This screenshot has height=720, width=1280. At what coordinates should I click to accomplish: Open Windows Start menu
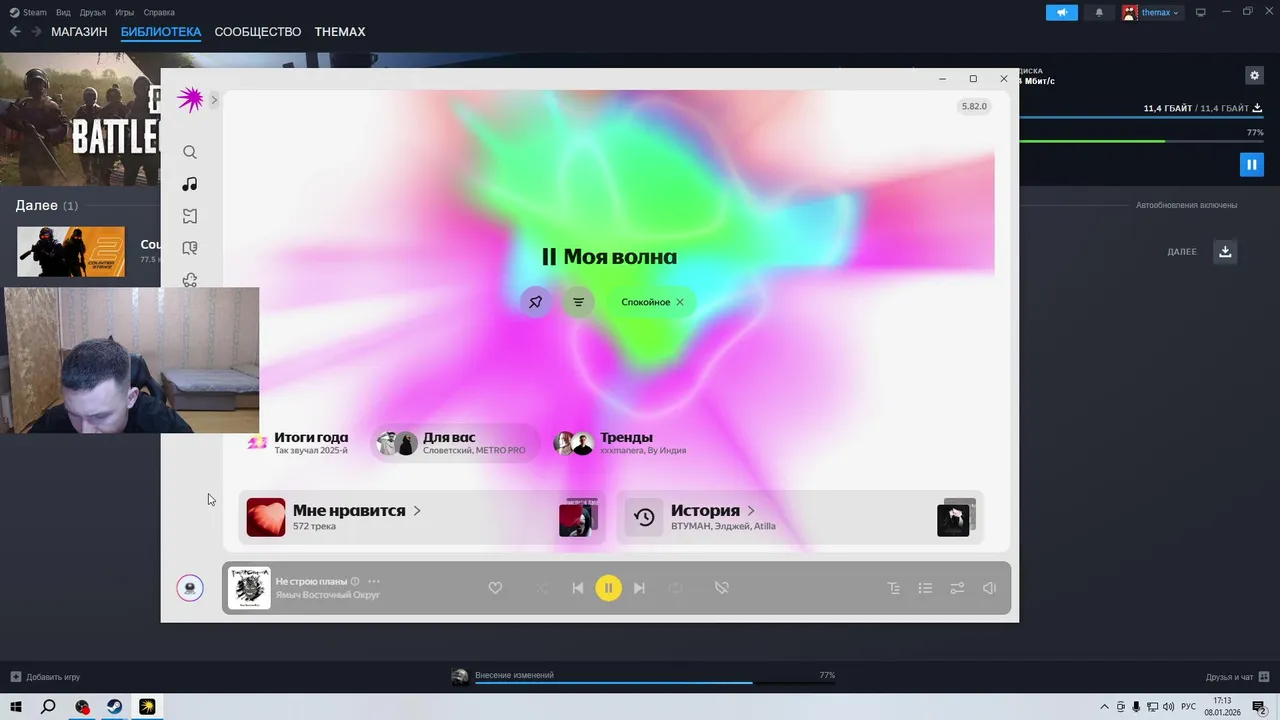[x=15, y=707]
